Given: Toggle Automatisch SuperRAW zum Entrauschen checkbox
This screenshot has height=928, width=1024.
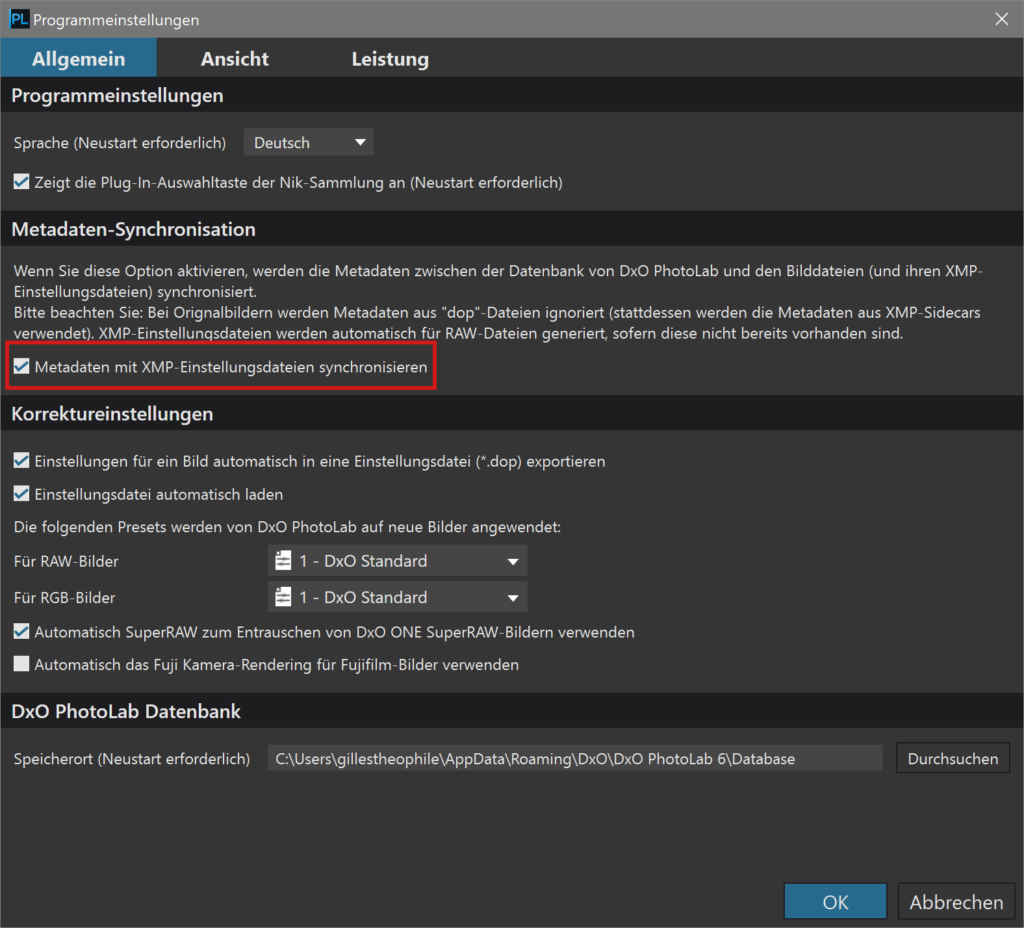Looking at the screenshot, I should (x=22, y=632).
